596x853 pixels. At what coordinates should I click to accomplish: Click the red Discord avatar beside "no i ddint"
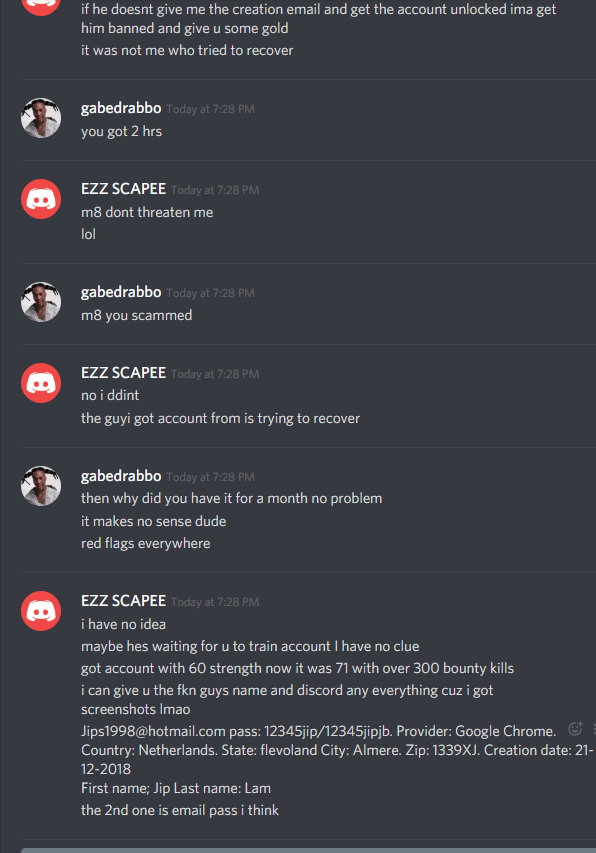[x=41, y=383]
